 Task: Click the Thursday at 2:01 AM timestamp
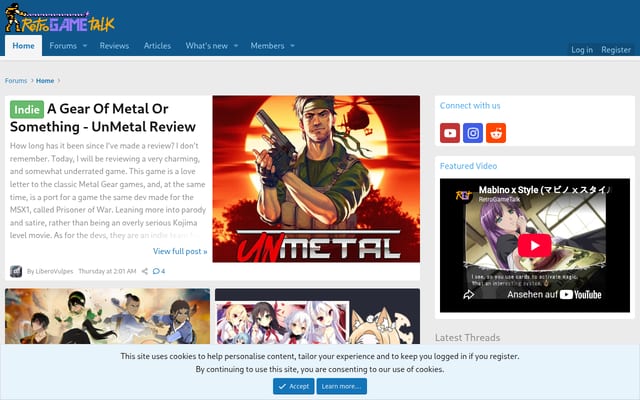pyautogui.click(x=107, y=271)
